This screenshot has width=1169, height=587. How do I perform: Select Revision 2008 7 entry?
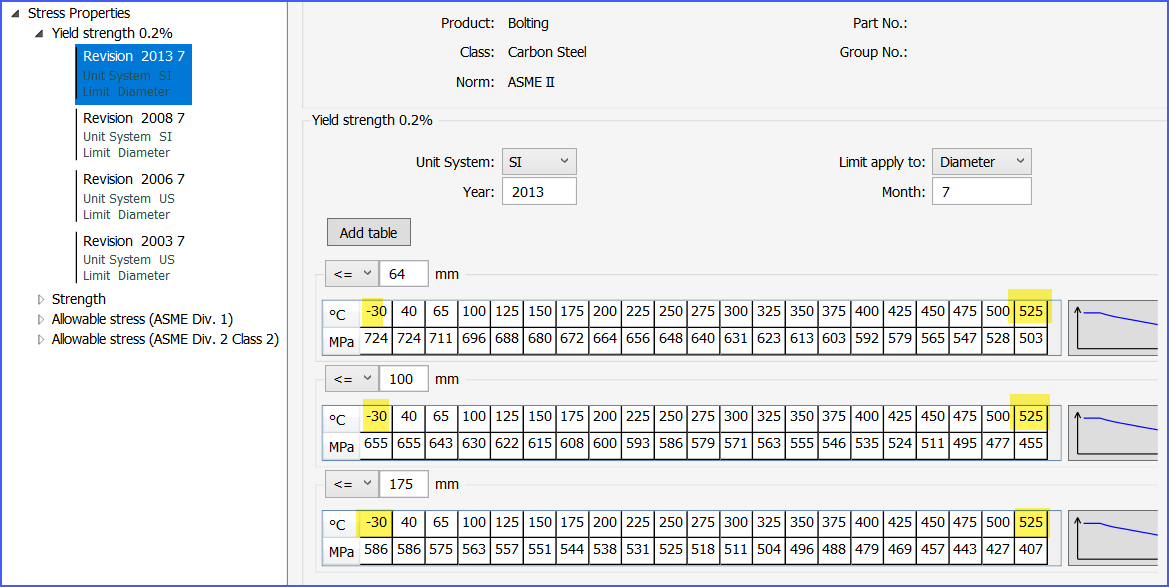[x=133, y=135]
